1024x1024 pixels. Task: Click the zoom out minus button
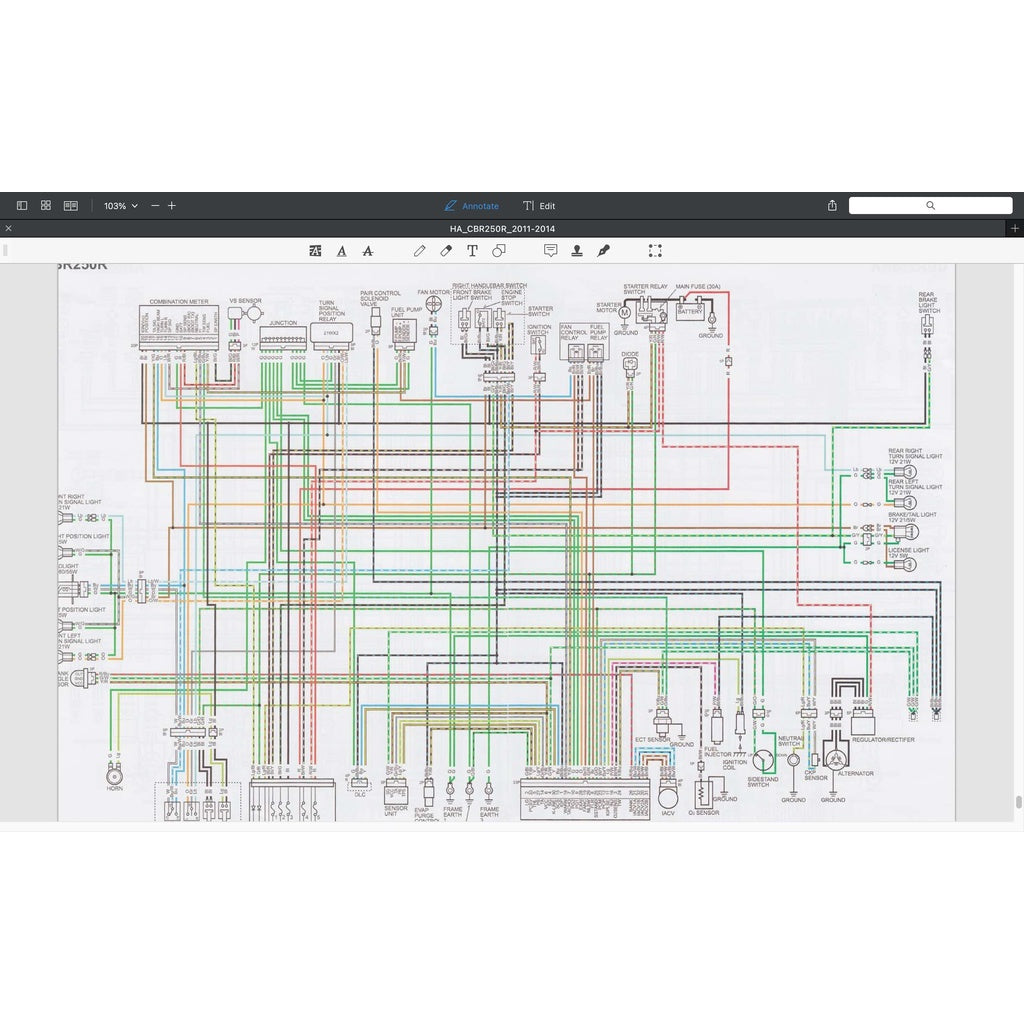pos(155,206)
